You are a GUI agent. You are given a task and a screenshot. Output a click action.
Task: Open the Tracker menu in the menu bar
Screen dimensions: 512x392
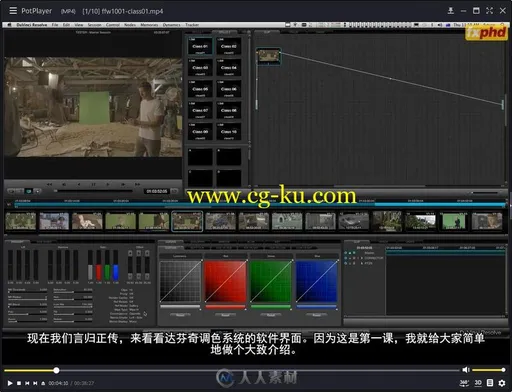click(x=192, y=25)
